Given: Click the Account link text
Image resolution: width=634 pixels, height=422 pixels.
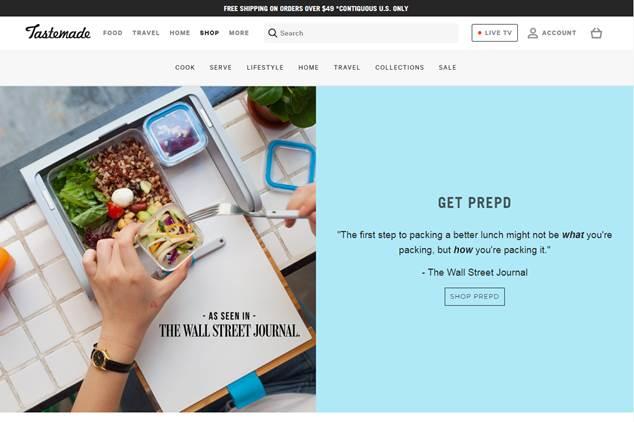Looking at the screenshot, I should (559, 33).
